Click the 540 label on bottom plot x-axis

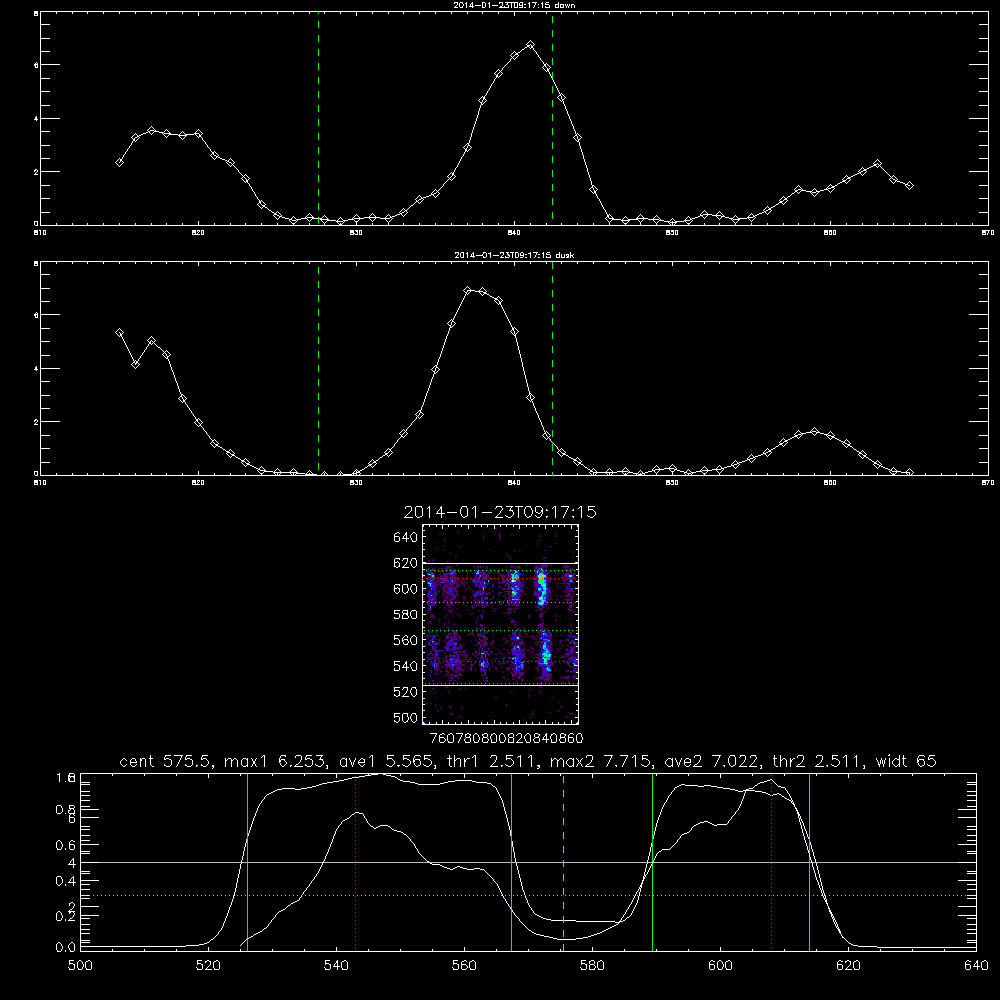336,966
